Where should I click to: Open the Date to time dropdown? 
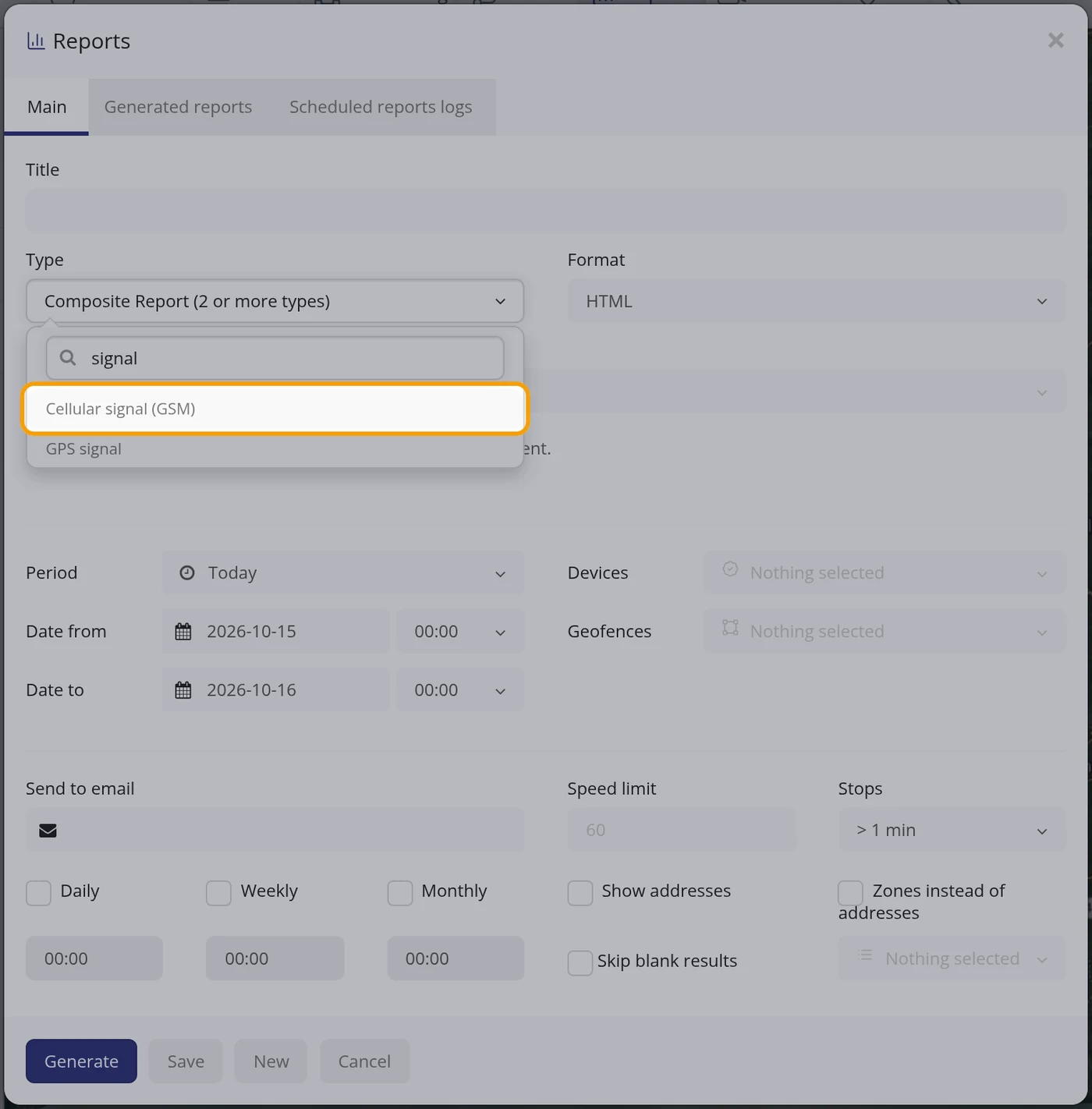point(460,690)
